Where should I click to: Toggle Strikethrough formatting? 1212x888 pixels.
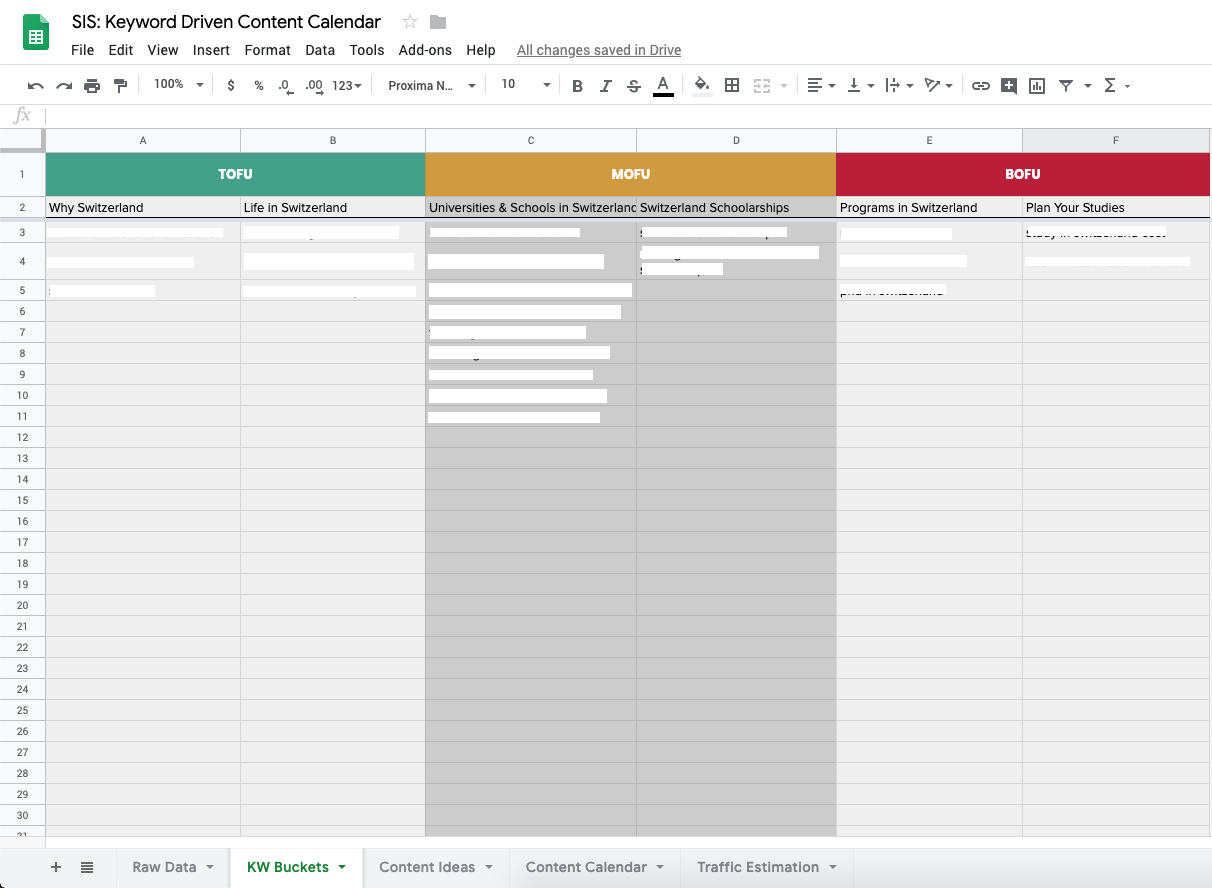[x=633, y=86]
